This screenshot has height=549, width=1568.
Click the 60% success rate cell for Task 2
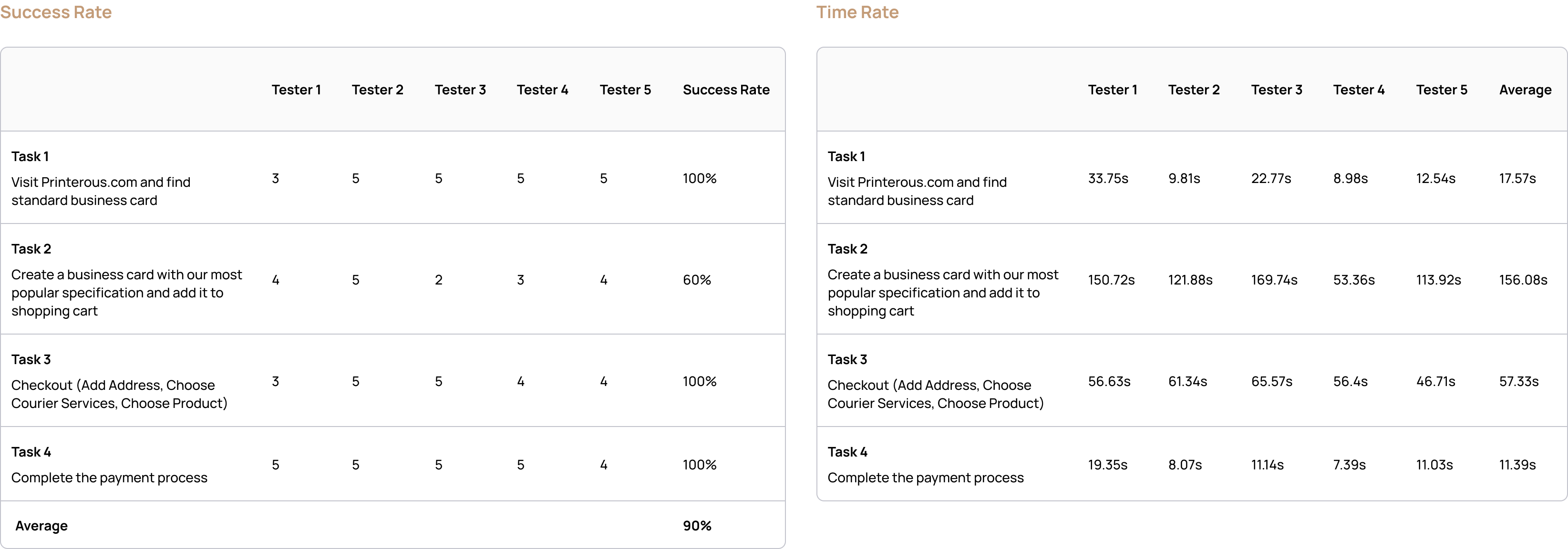[x=696, y=280]
